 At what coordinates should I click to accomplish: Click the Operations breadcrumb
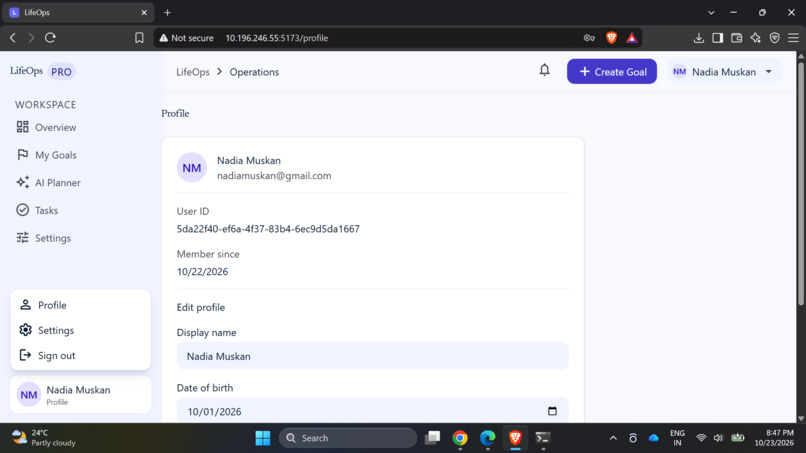click(254, 72)
